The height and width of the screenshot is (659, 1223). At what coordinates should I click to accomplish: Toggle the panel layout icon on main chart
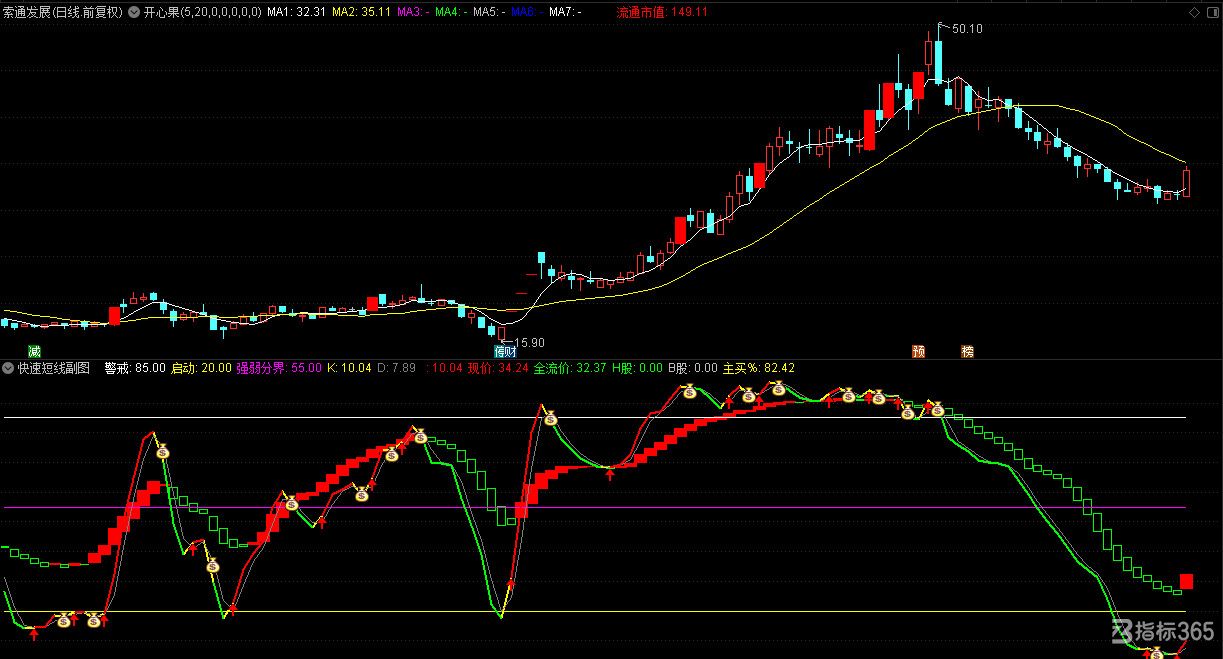coord(1212,12)
